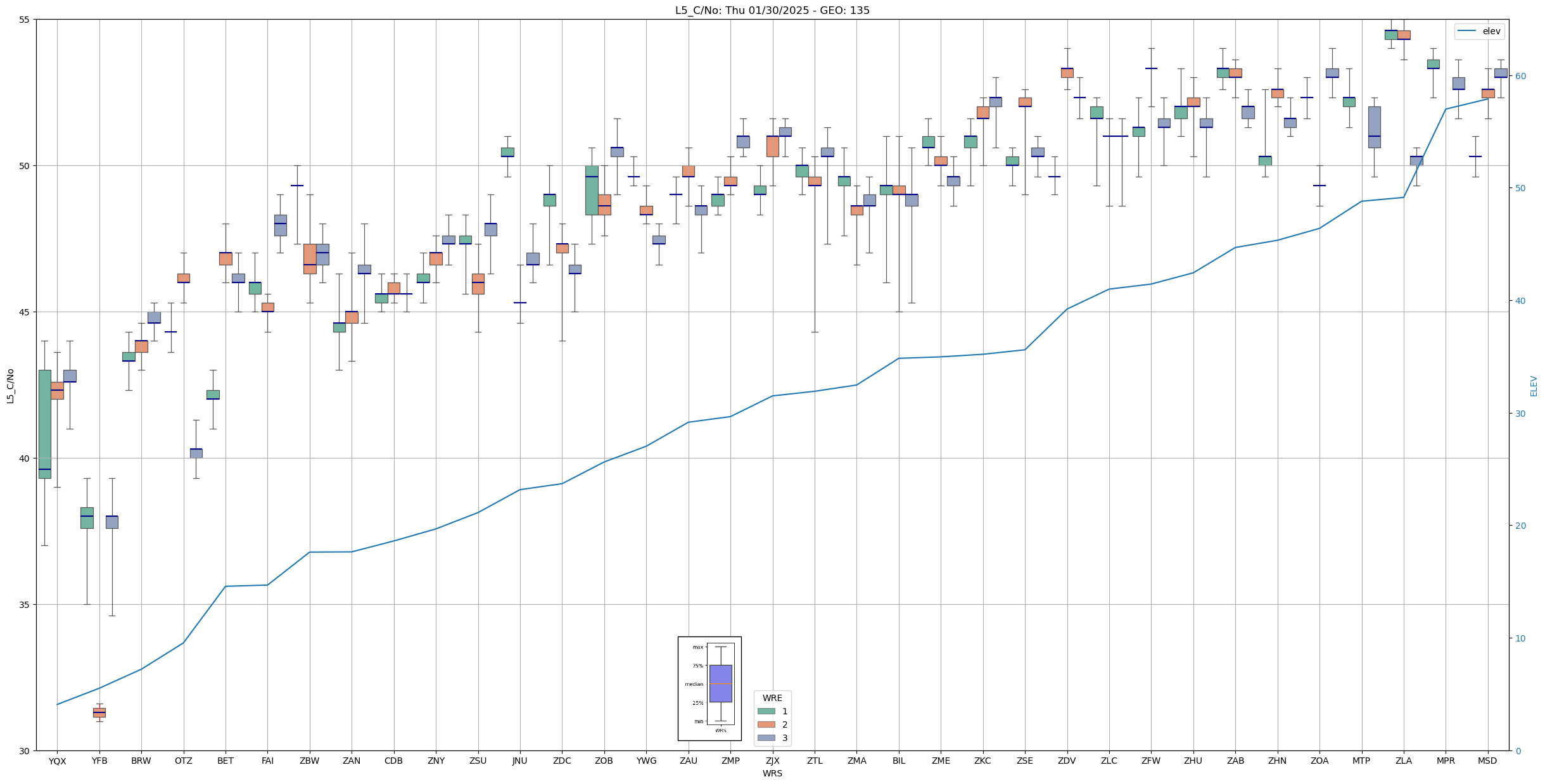Click the ELEV right axis label
1545x784 pixels.
click(1534, 386)
